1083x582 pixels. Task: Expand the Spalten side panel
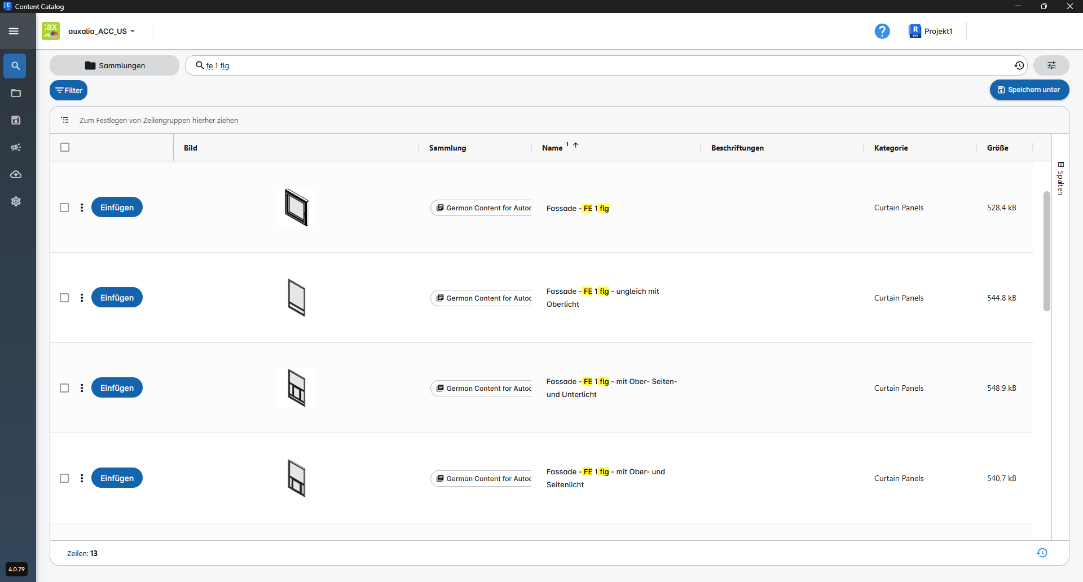tap(1061, 178)
